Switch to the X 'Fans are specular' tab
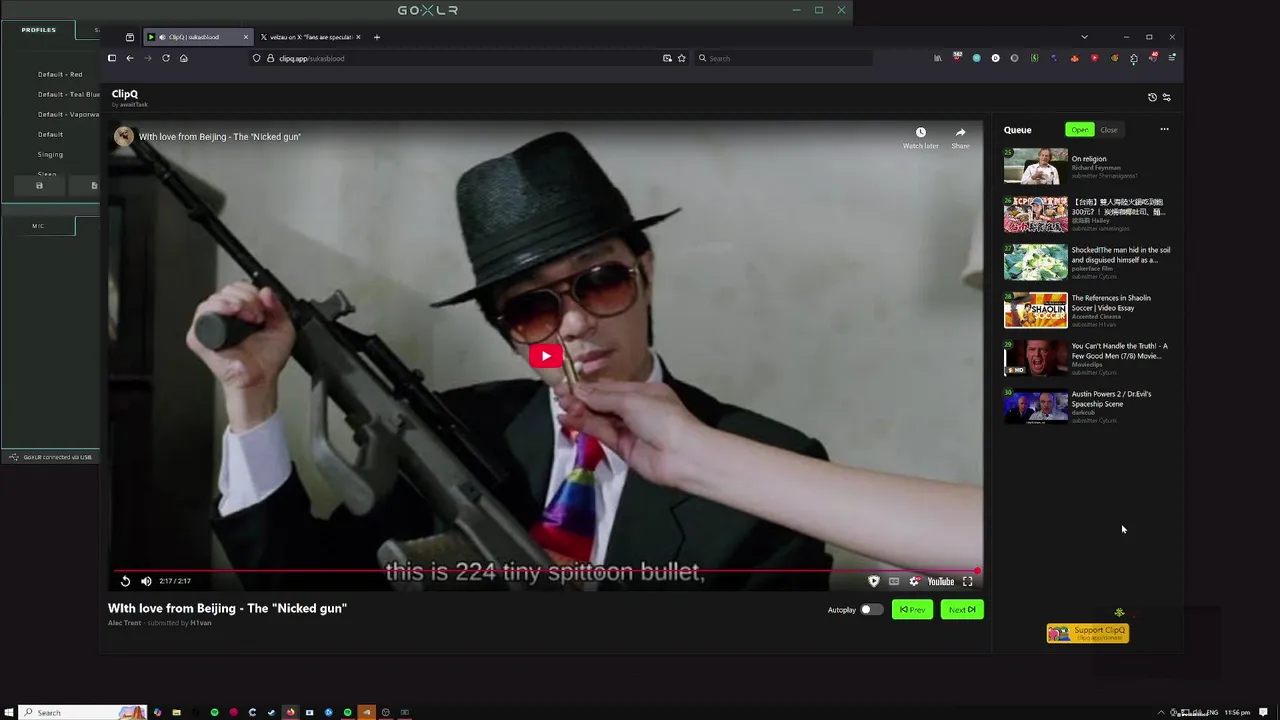The image size is (1280, 720). (x=310, y=37)
